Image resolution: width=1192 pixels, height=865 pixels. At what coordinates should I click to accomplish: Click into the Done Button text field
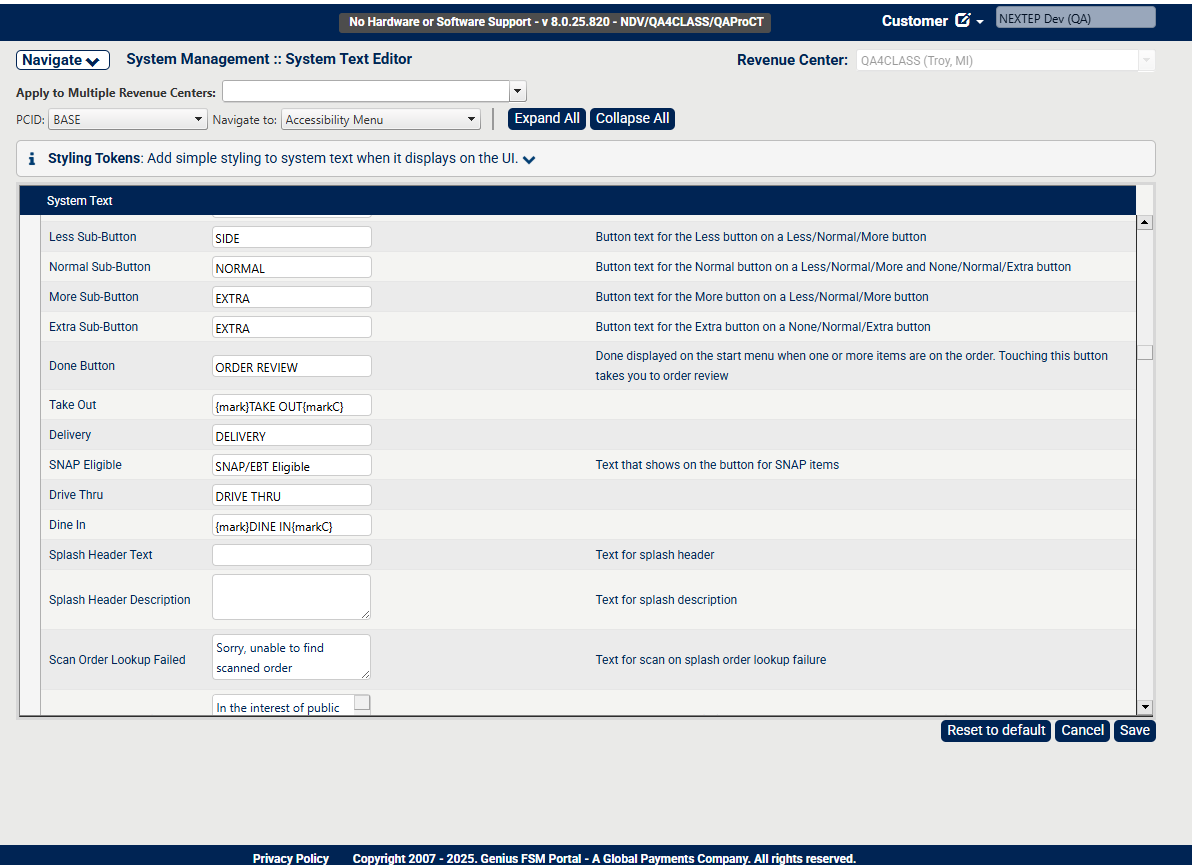[x=291, y=366]
